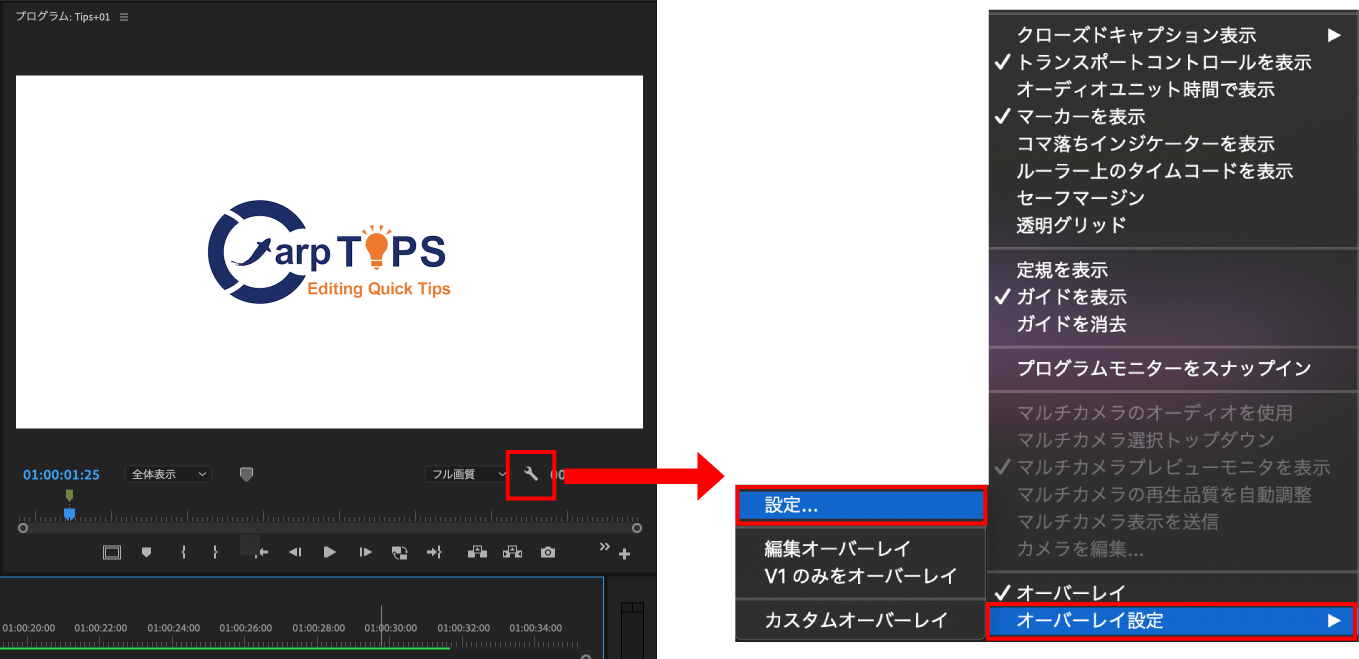Uncheck the オーバーレイ menu item
This screenshot has width=1359, height=659.
click(1174, 592)
